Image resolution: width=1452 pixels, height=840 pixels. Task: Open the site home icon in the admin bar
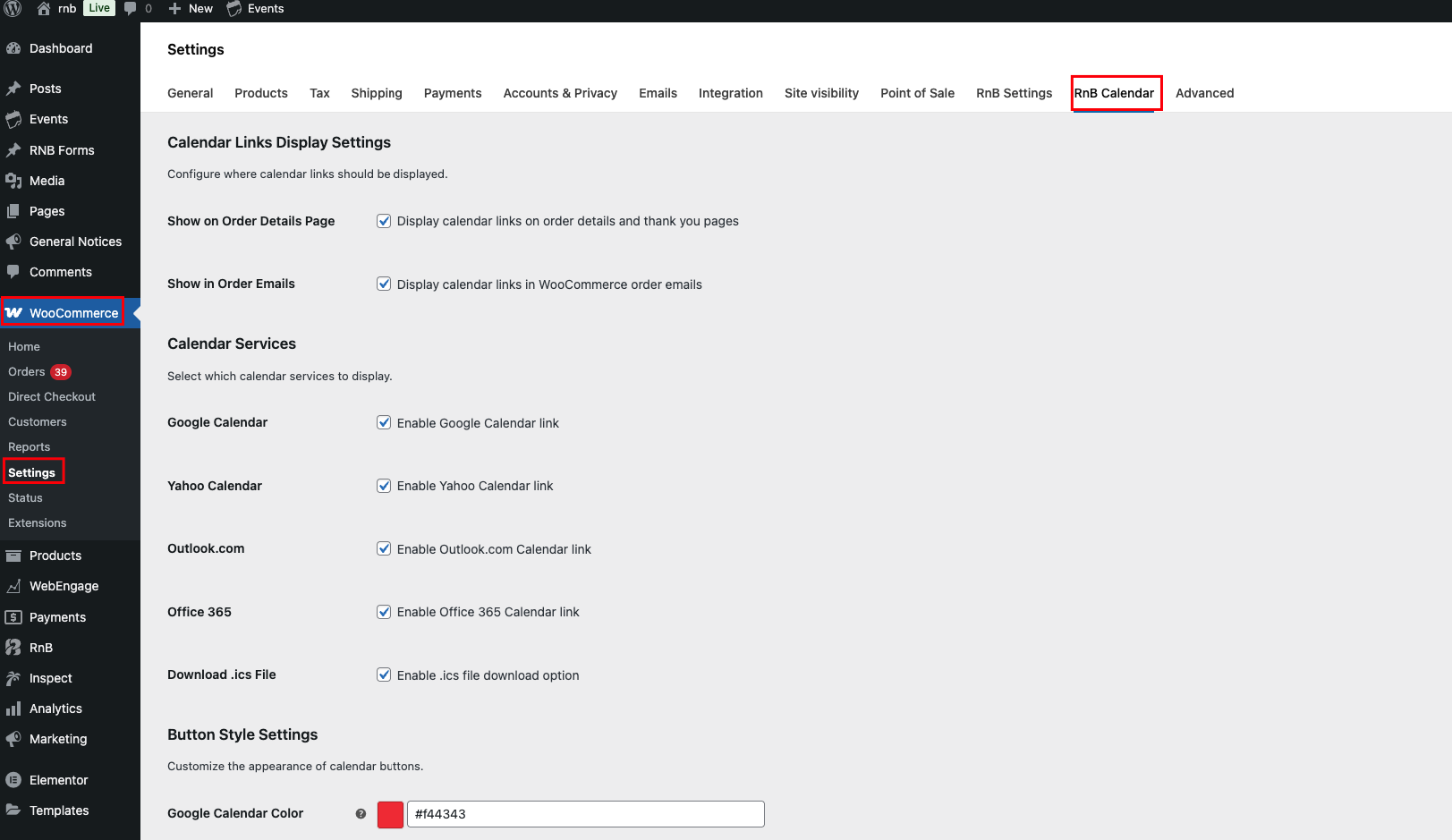pos(44,9)
